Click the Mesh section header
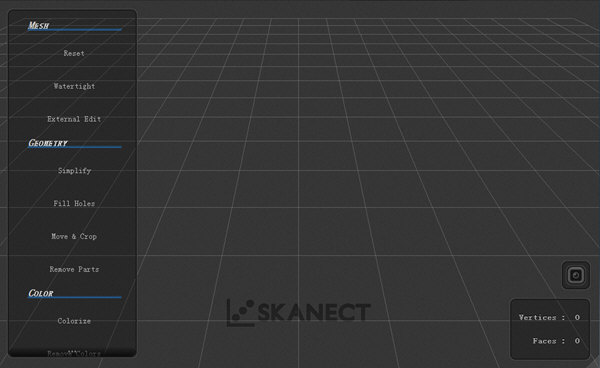The width and height of the screenshot is (600, 368). pos(39,26)
